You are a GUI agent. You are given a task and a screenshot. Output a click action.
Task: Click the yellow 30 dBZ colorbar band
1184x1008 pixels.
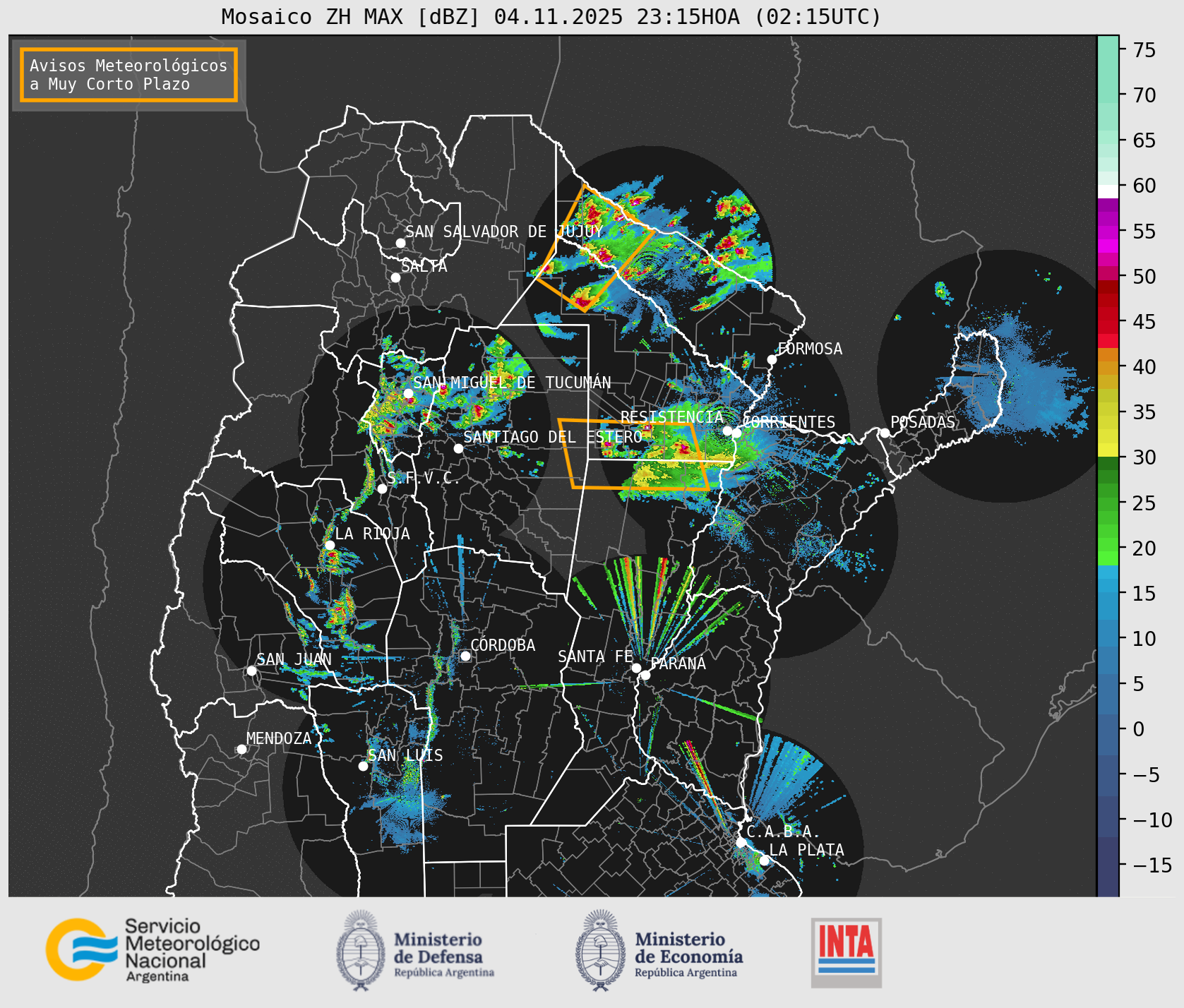coord(1108,450)
